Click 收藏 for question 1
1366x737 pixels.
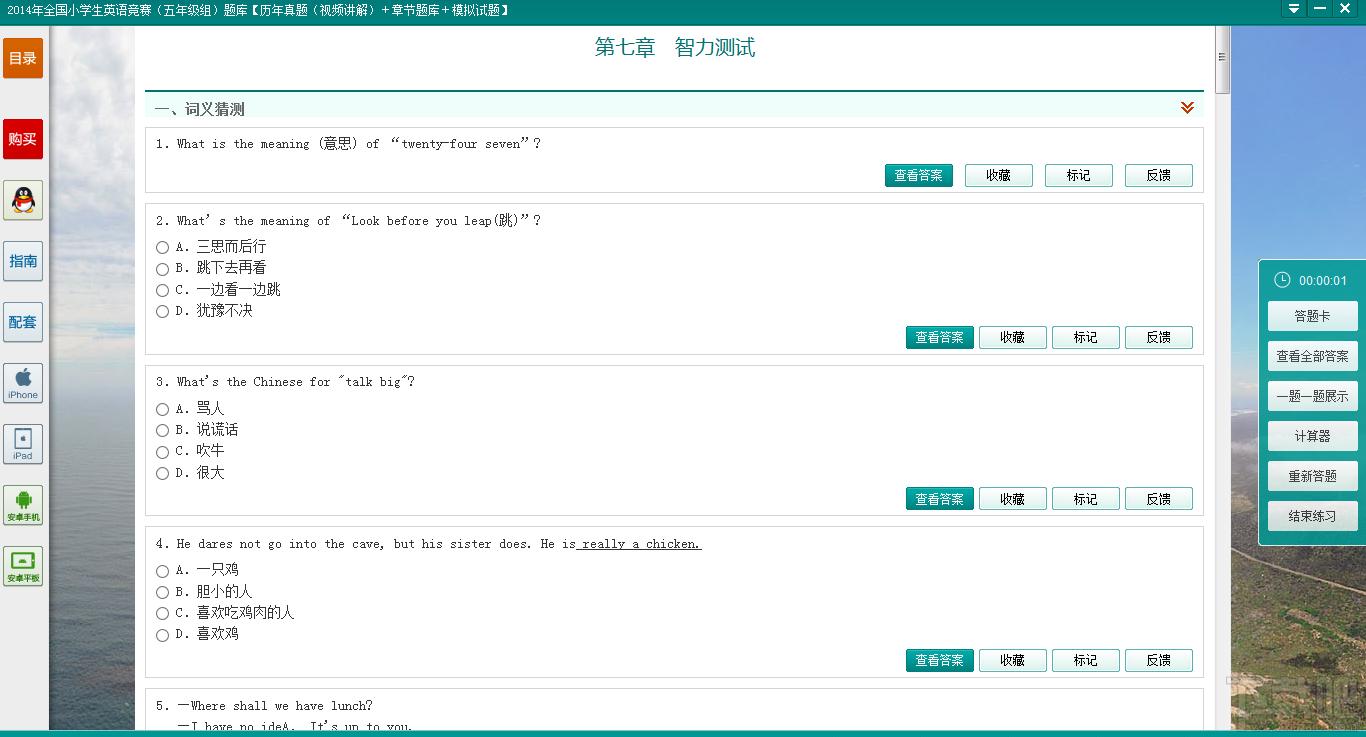999,175
